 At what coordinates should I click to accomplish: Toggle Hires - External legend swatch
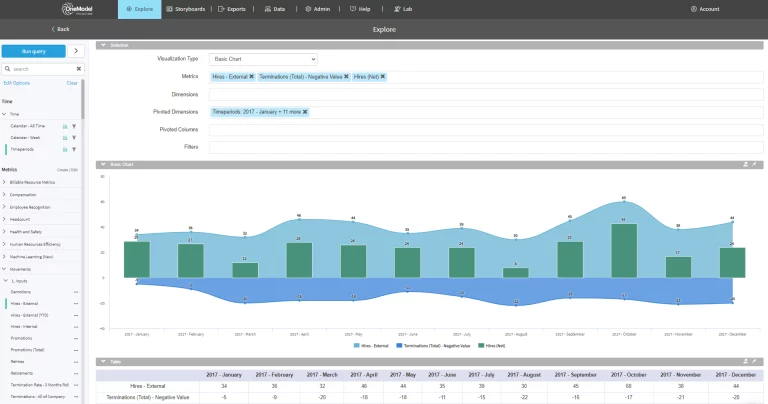click(x=357, y=346)
